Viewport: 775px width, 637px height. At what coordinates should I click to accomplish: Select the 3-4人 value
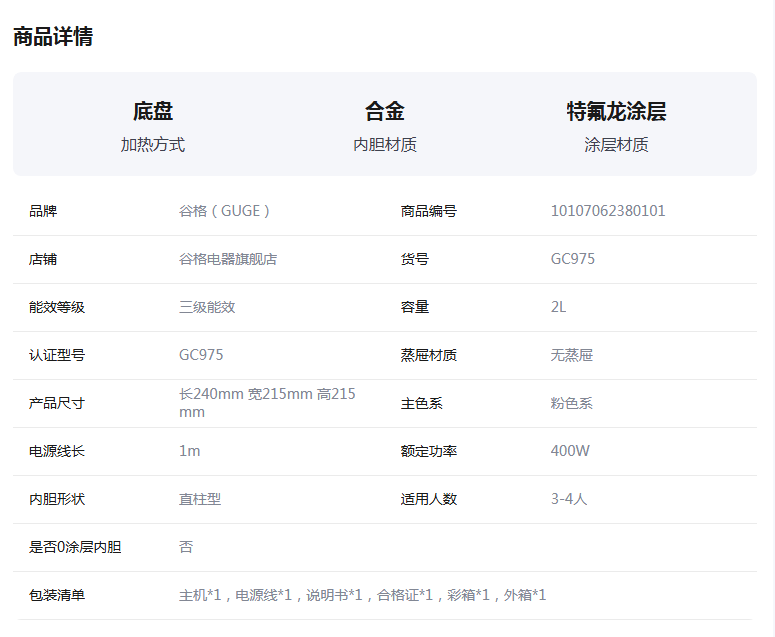569,499
